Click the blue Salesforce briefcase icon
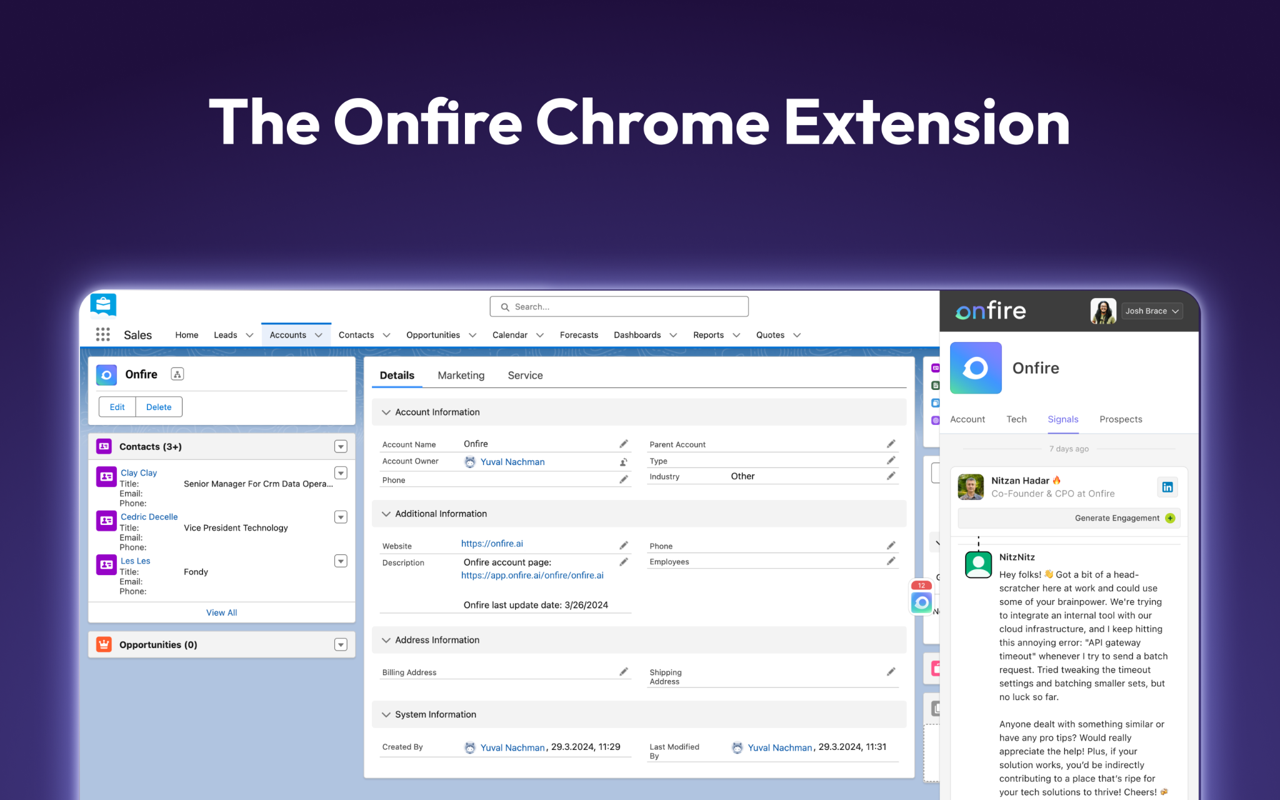 point(103,303)
